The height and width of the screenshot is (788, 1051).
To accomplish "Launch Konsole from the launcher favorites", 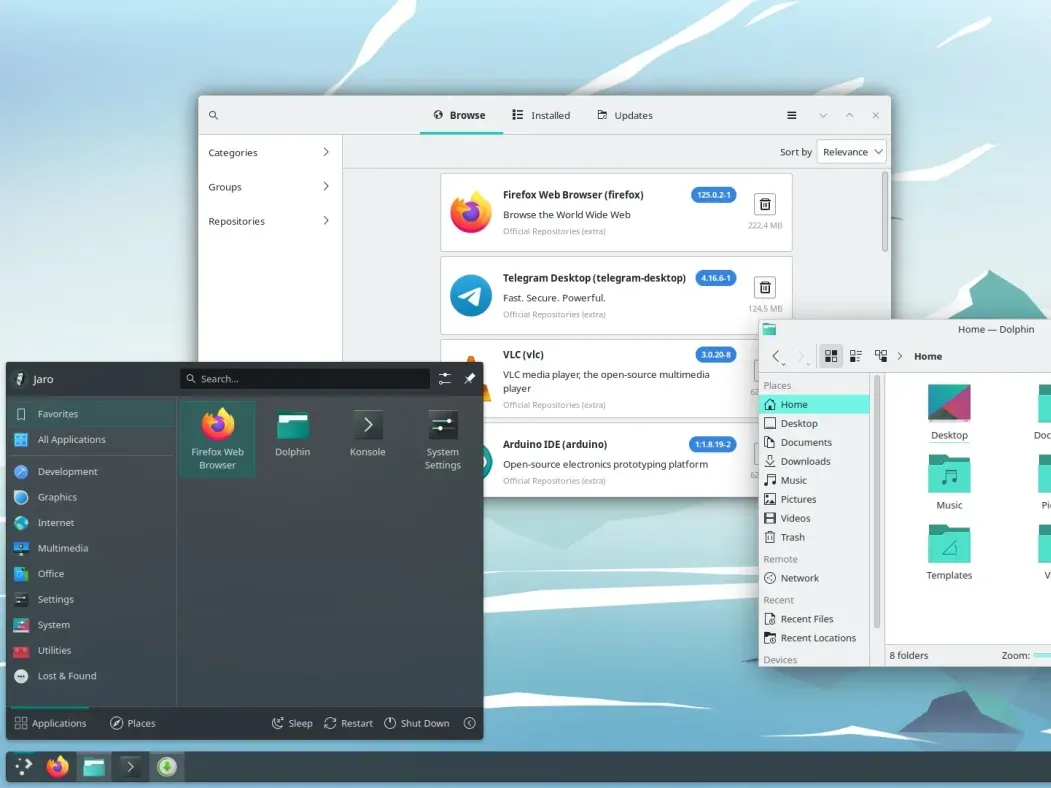I will click(x=367, y=438).
